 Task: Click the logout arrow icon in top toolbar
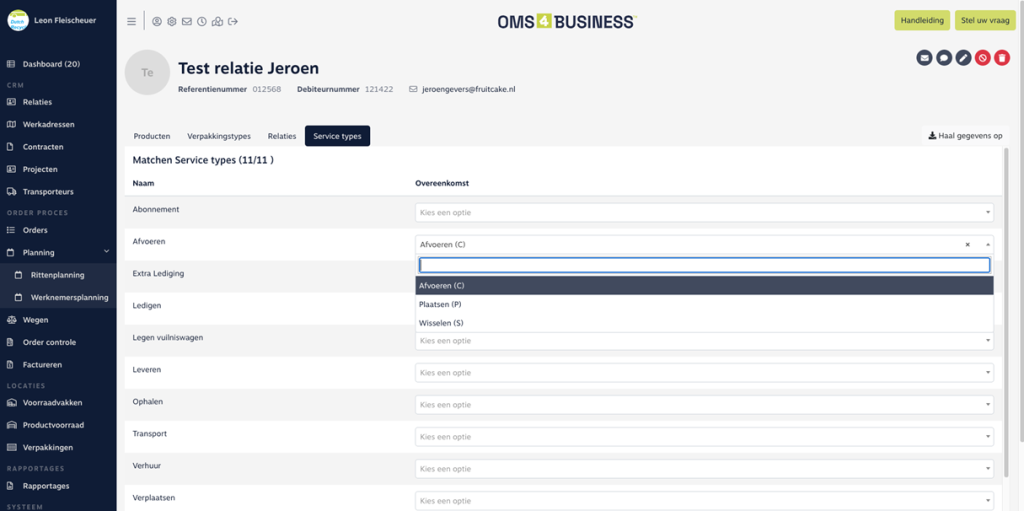233,21
